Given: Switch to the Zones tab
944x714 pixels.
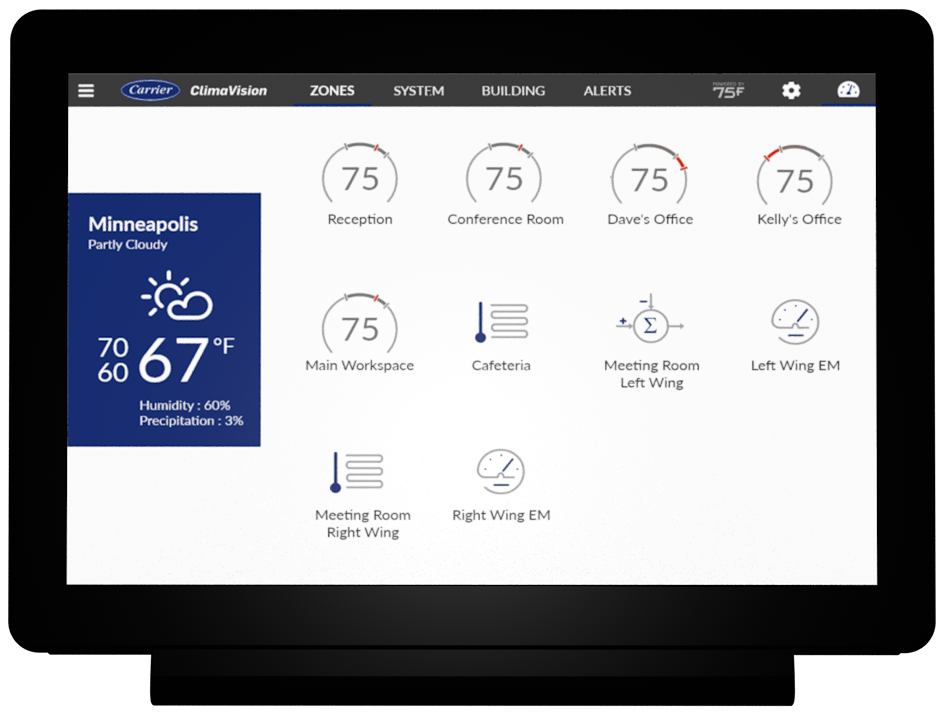Looking at the screenshot, I should (332, 91).
